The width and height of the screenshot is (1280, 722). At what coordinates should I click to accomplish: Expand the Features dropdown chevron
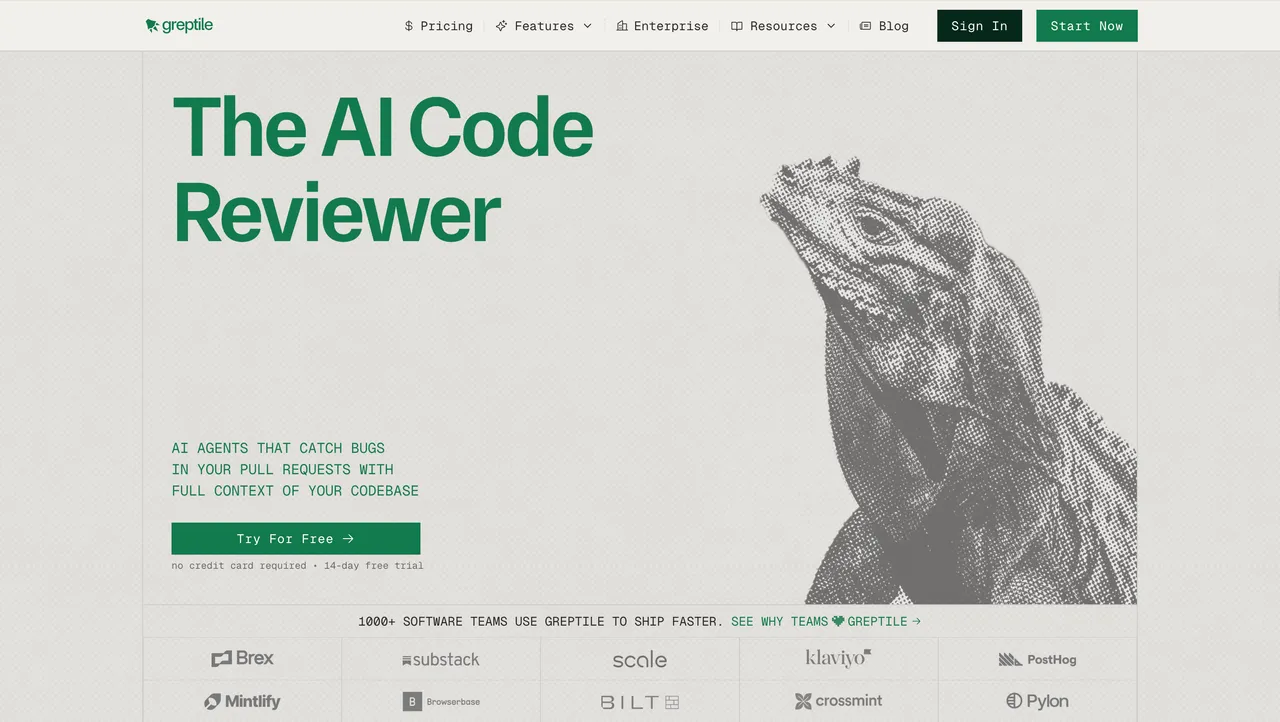[x=587, y=26]
